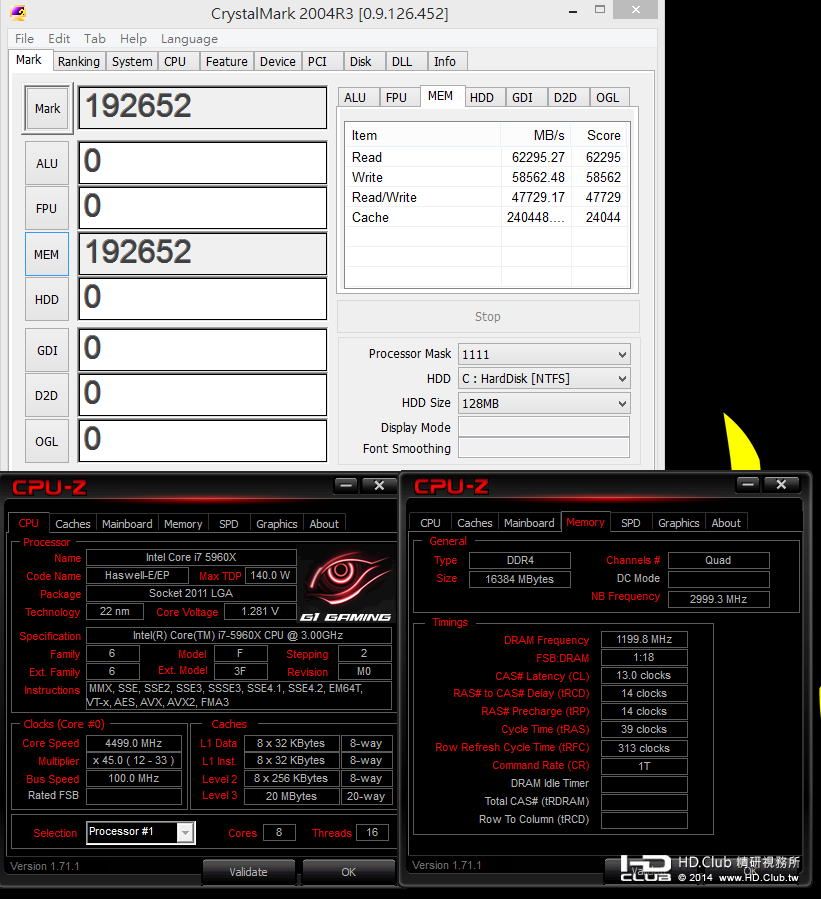Select the Read row in MEM results
Image resolution: width=821 pixels, height=899 pixels.
tap(486, 157)
